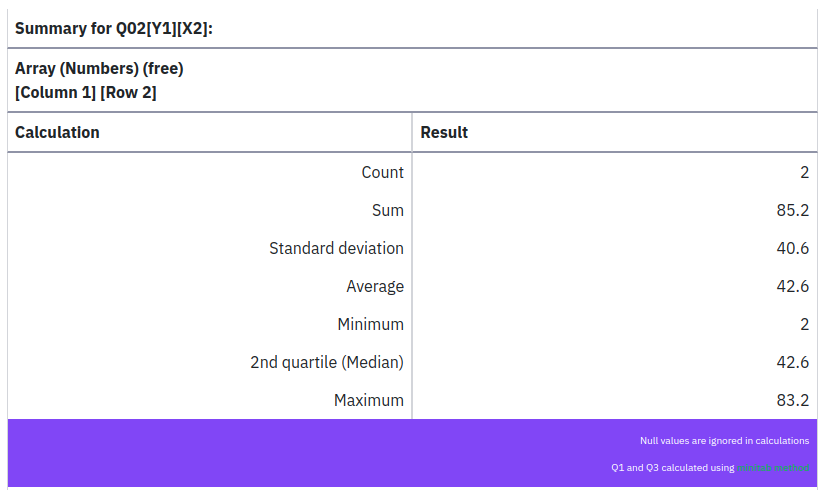Click the Average result value
823x490 pixels.
792,286
